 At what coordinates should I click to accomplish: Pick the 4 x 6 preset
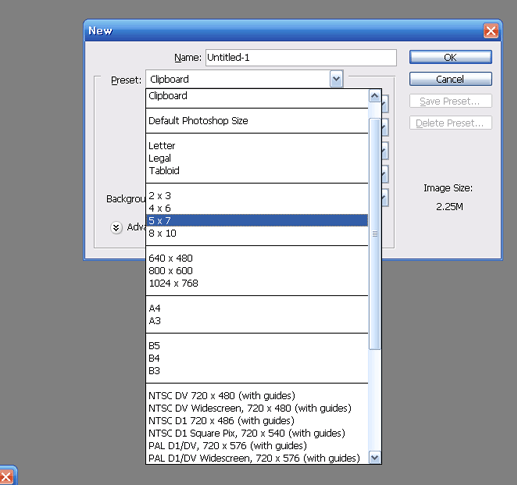click(x=257, y=208)
